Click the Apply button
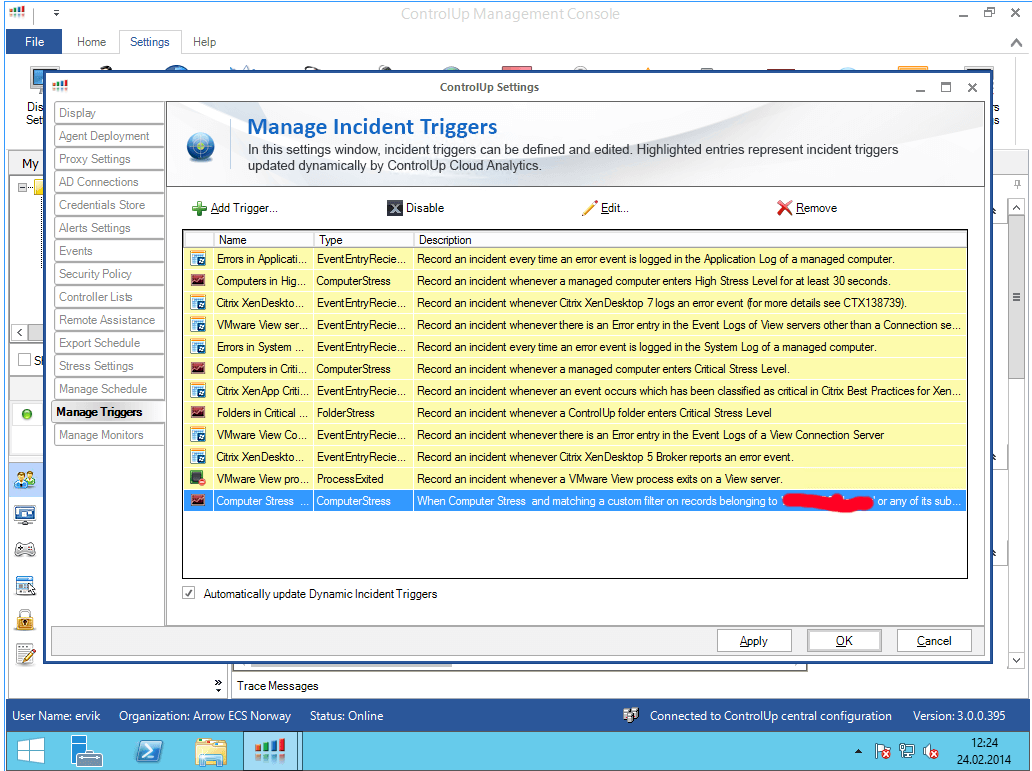This screenshot has height=771, width=1032. pos(754,641)
